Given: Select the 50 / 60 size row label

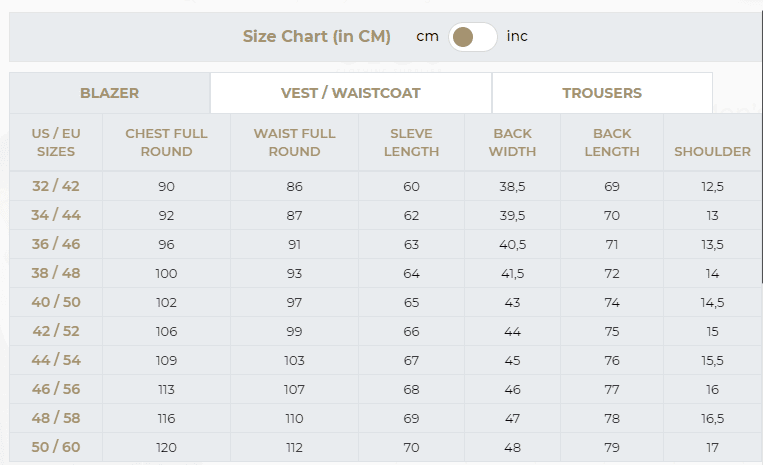Looking at the screenshot, I should 56,447.
